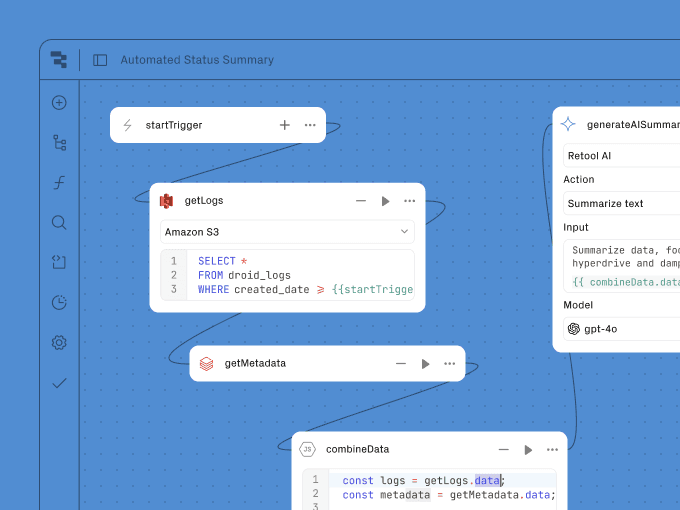Click the const logs code line

click(x=424, y=481)
